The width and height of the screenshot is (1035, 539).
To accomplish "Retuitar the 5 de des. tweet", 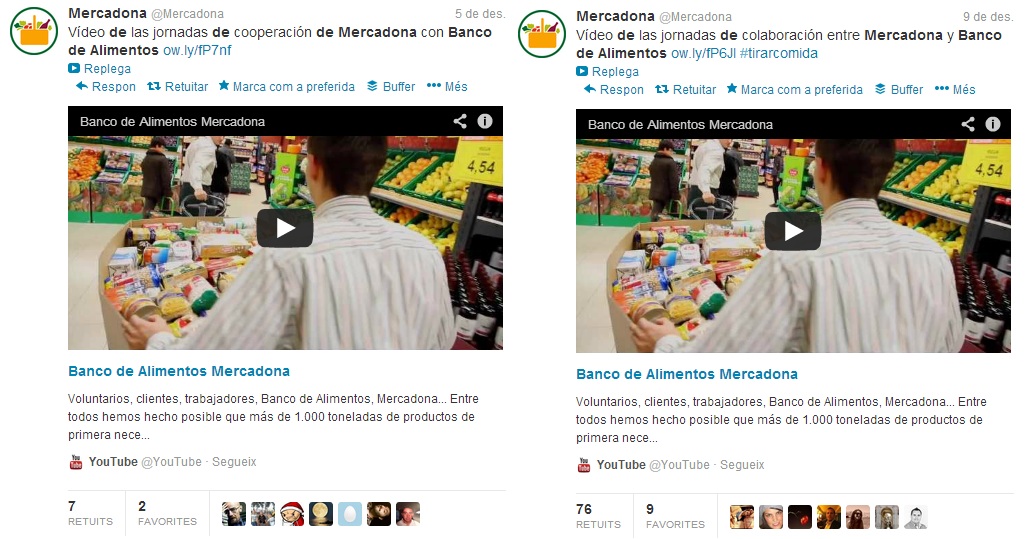I will click(178, 86).
